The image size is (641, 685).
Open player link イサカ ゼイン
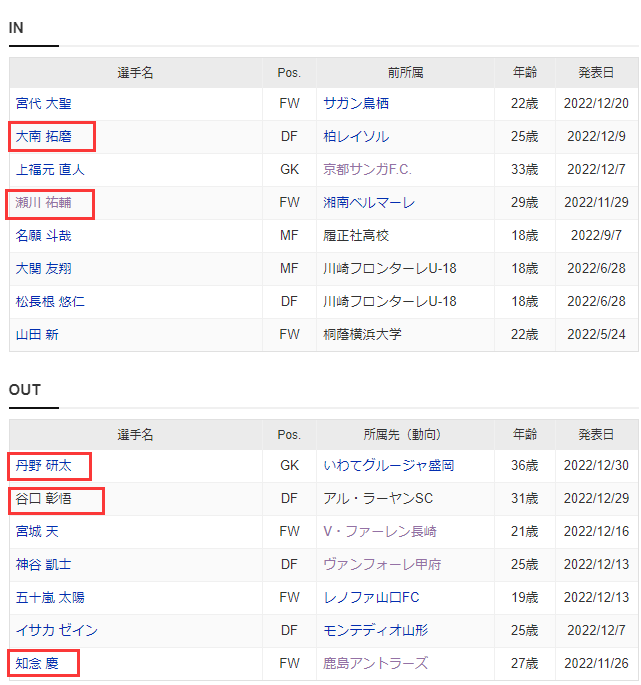pos(56,630)
